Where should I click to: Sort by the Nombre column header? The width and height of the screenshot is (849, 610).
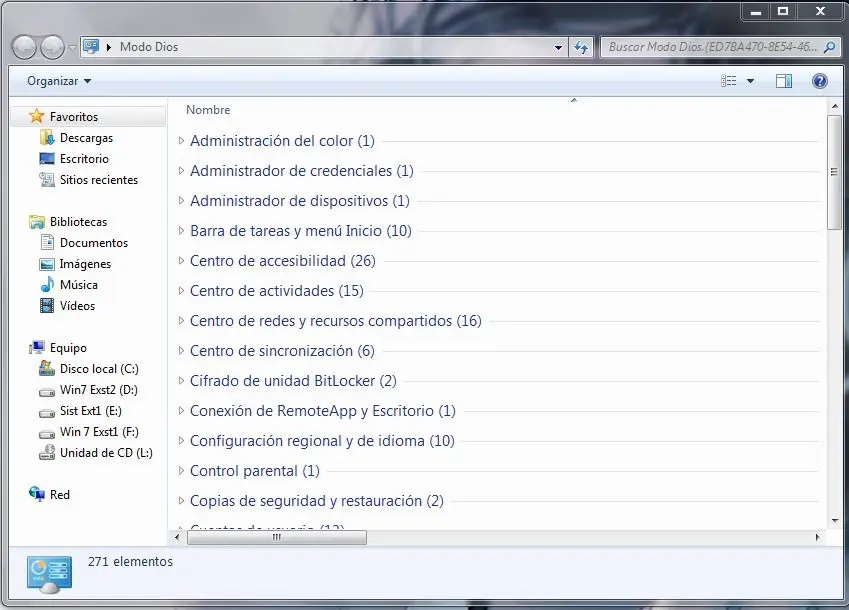pos(208,110)
